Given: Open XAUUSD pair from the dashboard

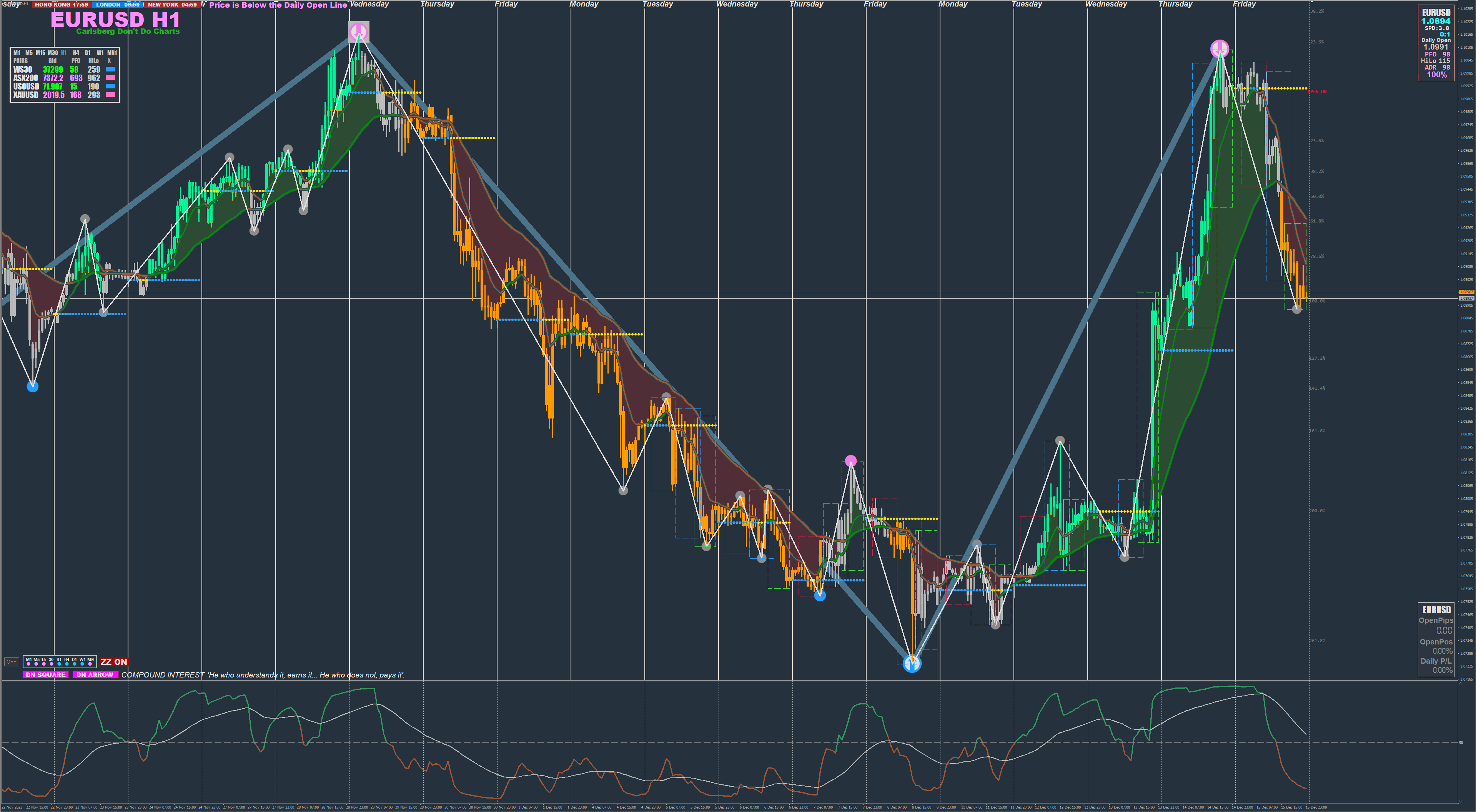Looking at the screenshot, I should click(26, 95).
